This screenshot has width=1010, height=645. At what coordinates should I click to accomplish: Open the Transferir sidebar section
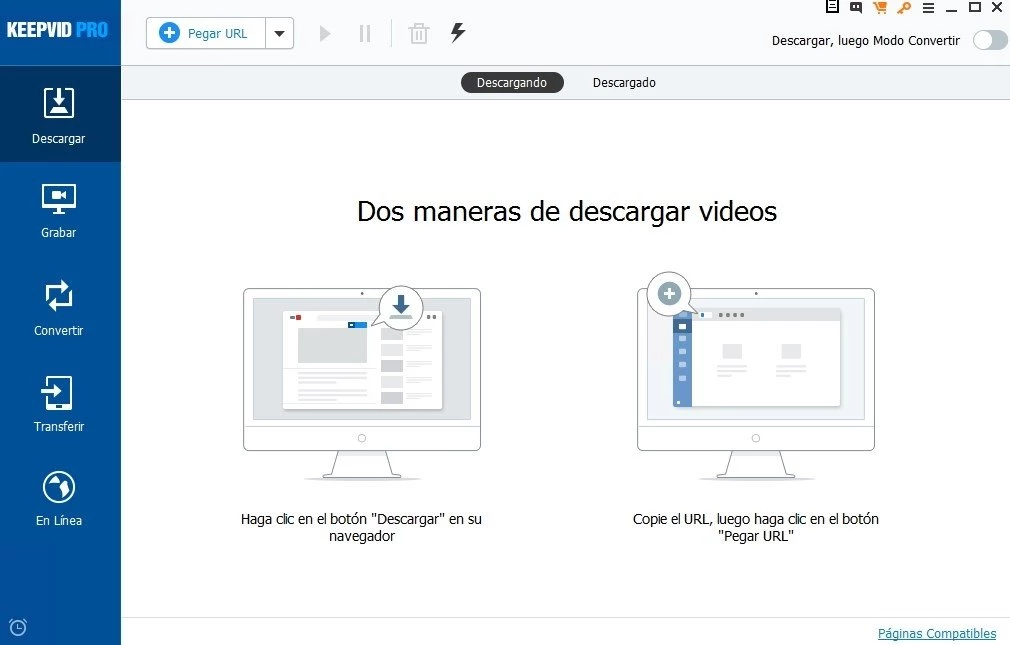tap(59, 403)
